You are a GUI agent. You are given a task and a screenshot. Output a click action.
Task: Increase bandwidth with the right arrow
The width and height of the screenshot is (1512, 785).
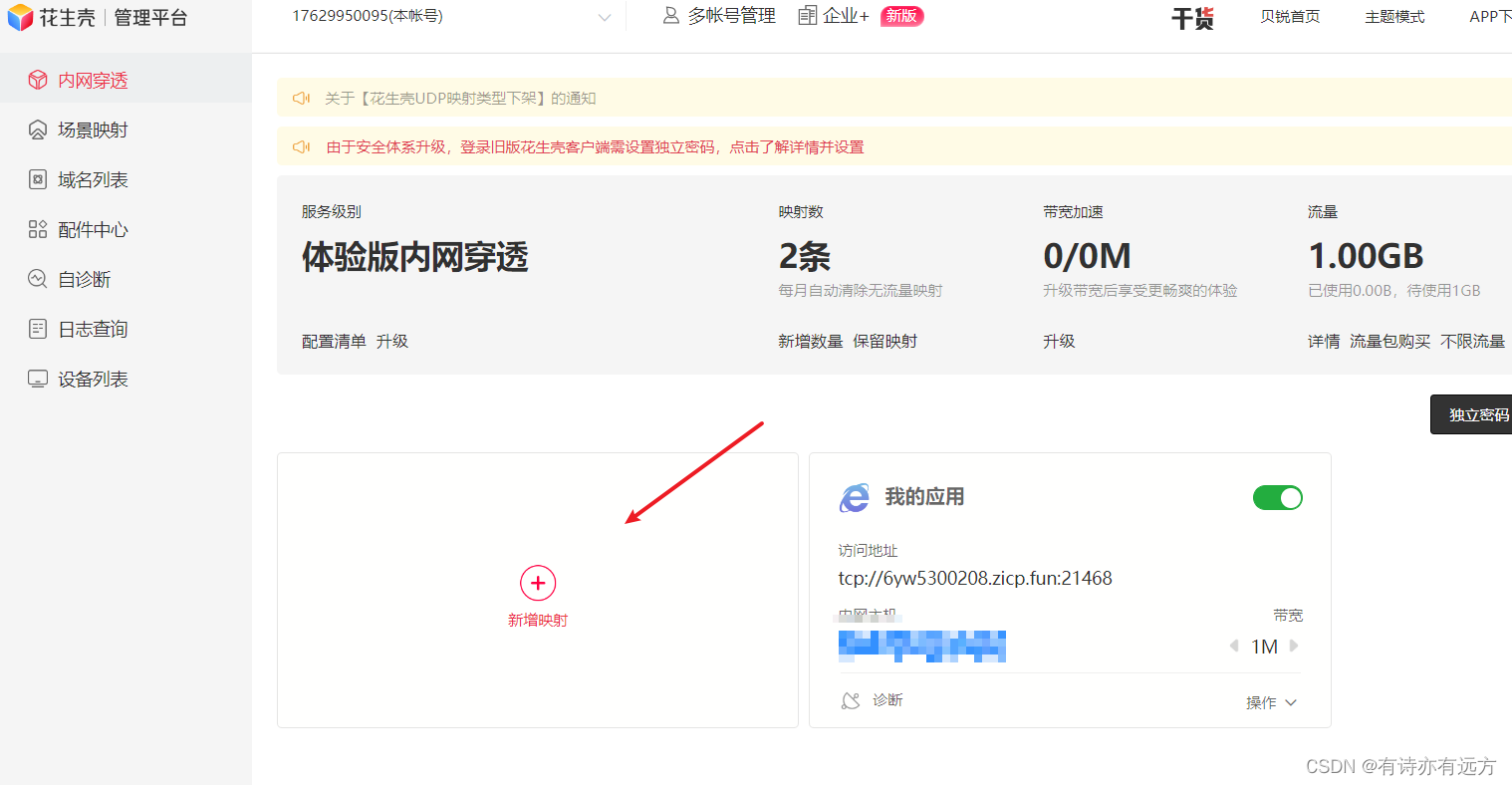click(1294, 646)
